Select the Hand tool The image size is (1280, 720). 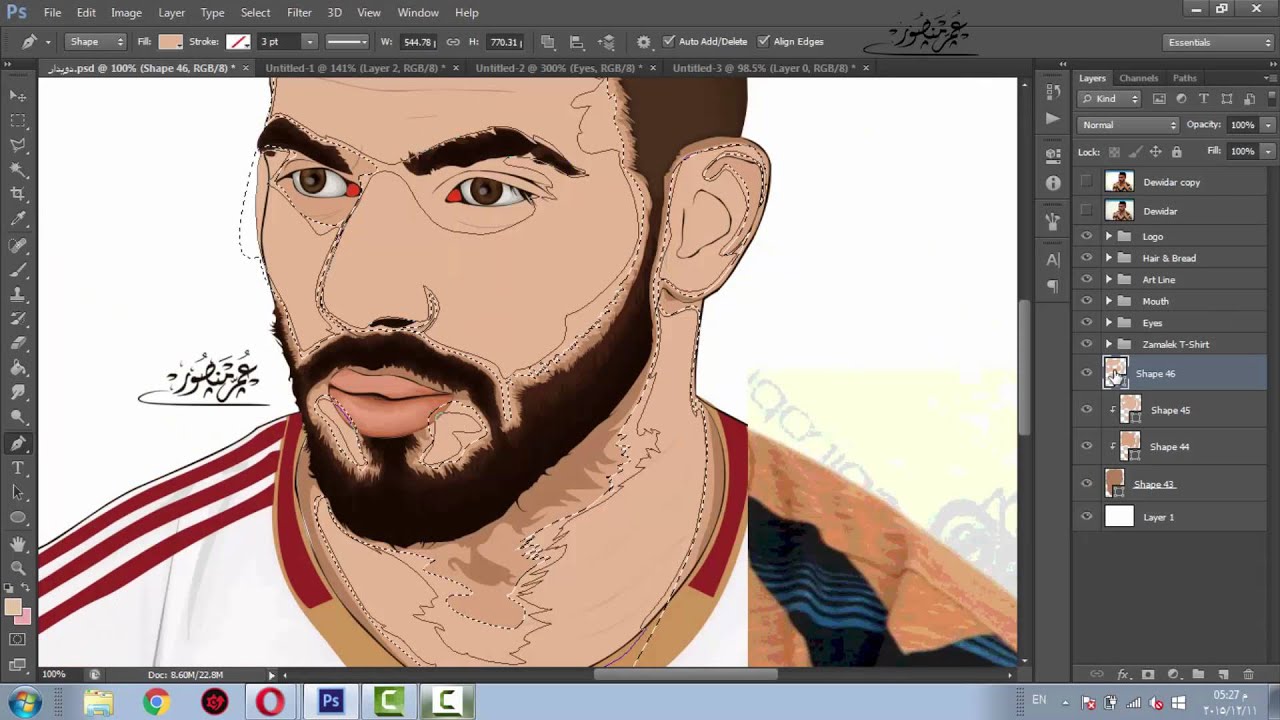tap(18, 544)
